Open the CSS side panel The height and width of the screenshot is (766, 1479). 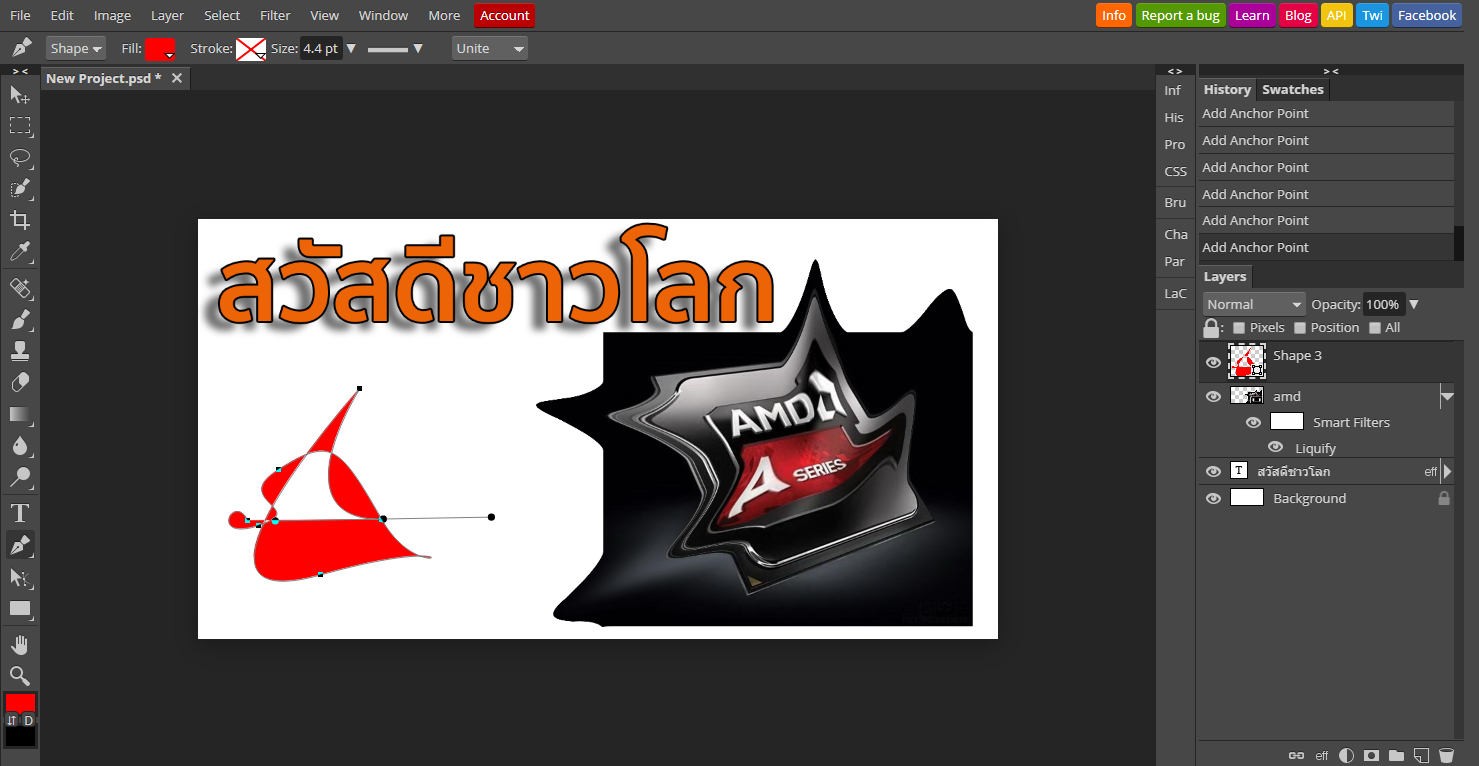pos(1176,171)
